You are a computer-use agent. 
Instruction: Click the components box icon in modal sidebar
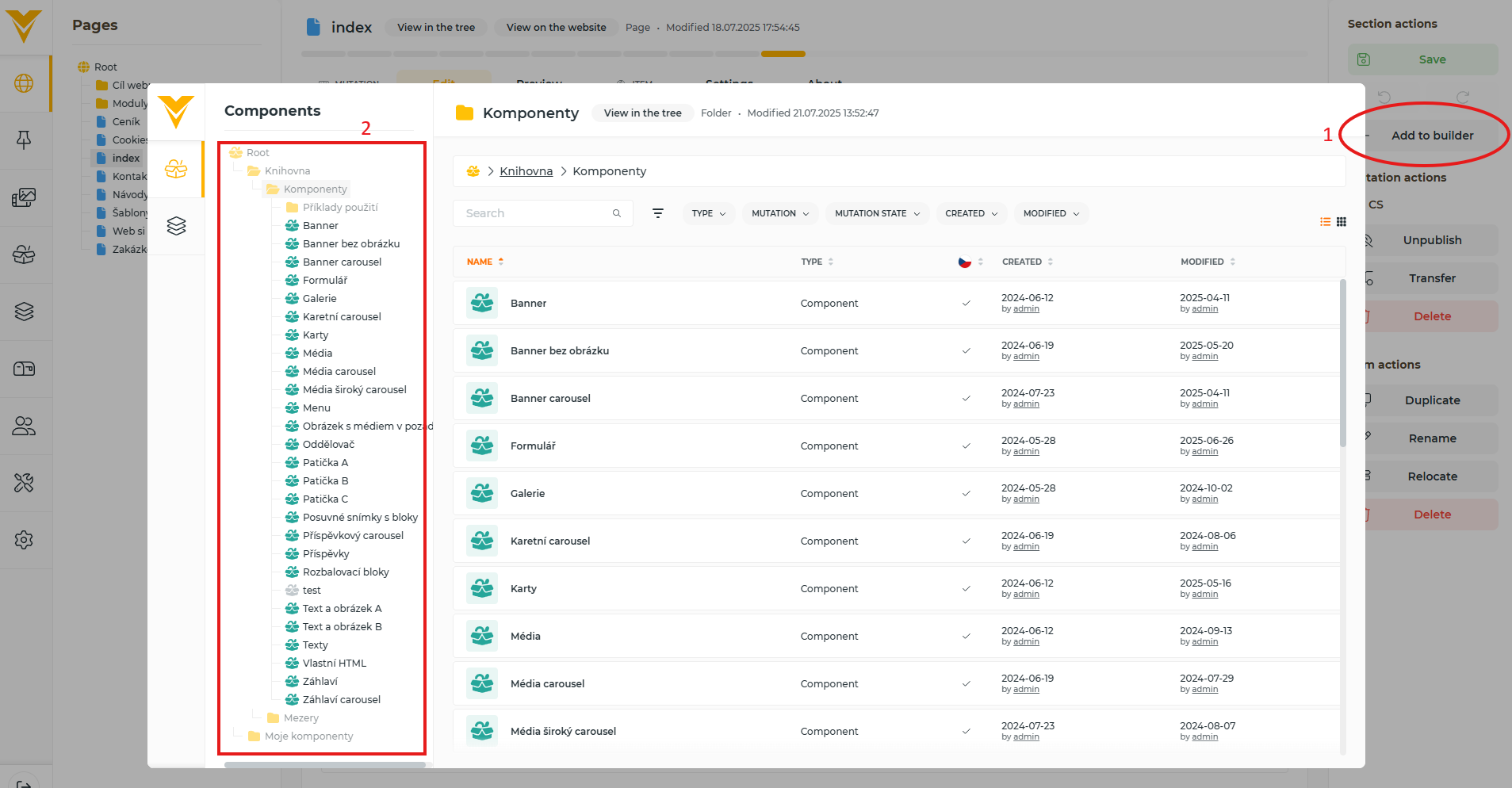pos(176,169)
